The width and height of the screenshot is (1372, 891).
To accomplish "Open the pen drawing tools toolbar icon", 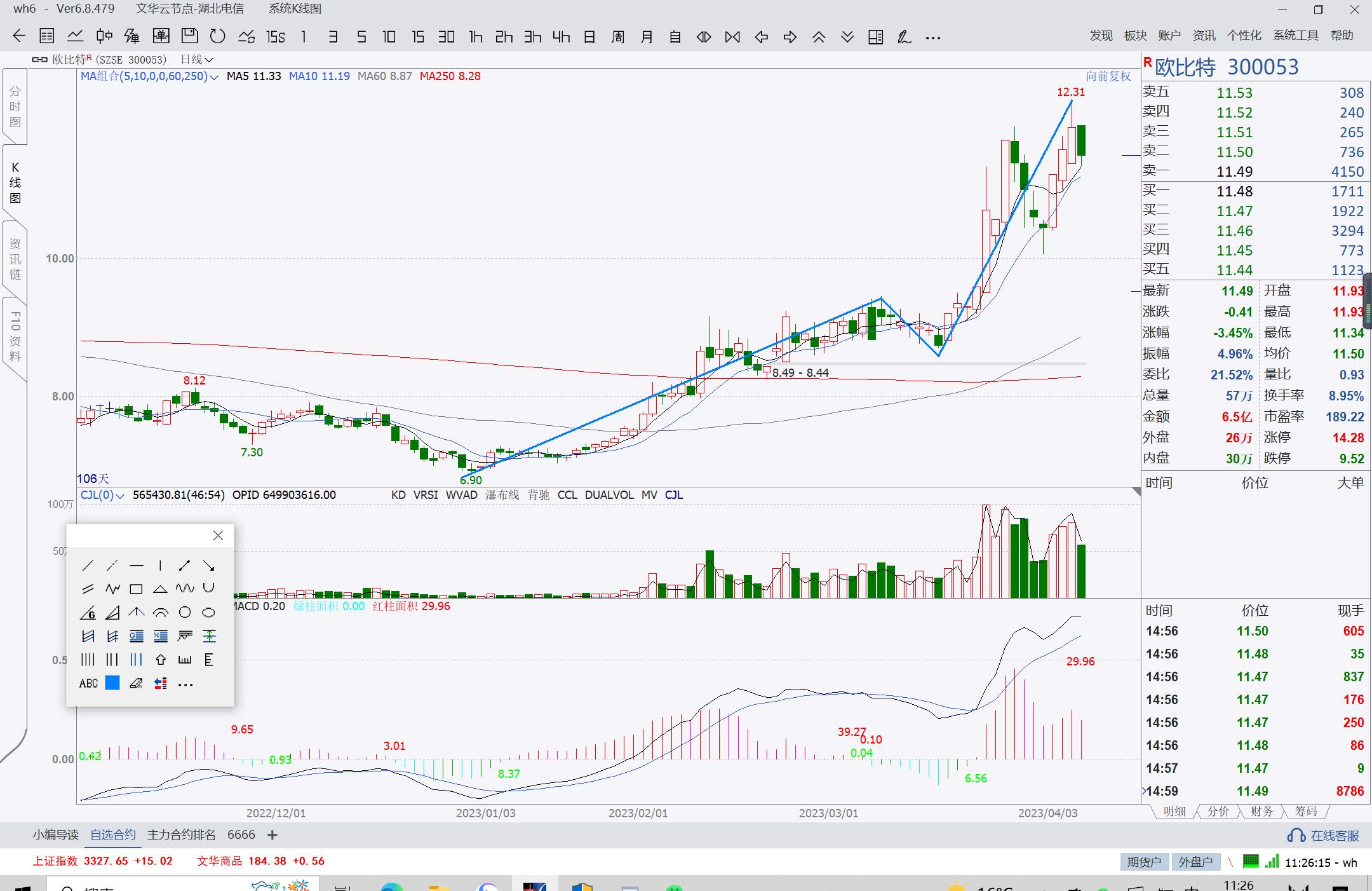I will (904, 37).
